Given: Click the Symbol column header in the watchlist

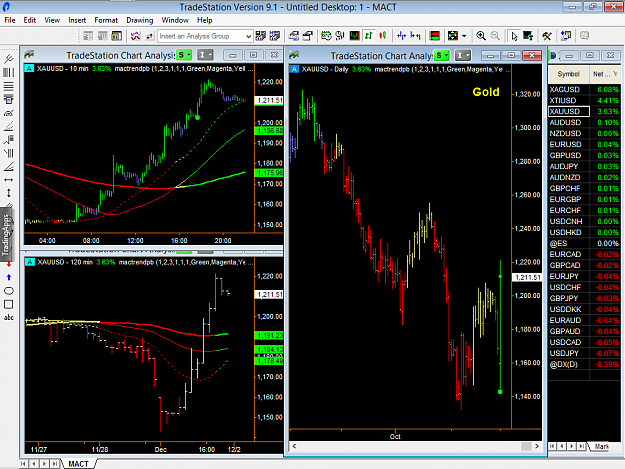Looking at the screenshot, I should pyautogui.click(x=568, y=74).
